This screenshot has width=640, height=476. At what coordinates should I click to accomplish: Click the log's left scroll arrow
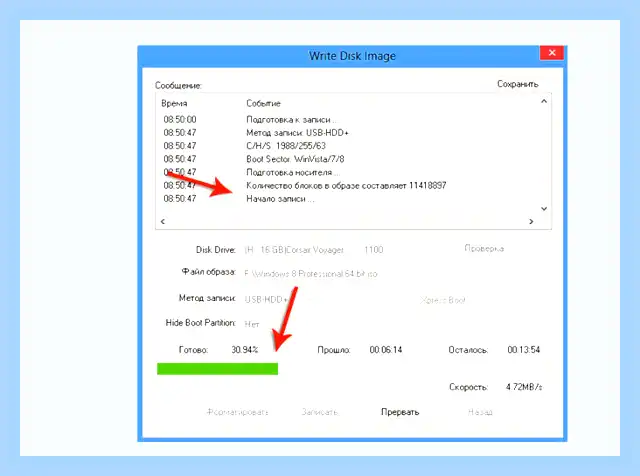(x=163, y=221)
